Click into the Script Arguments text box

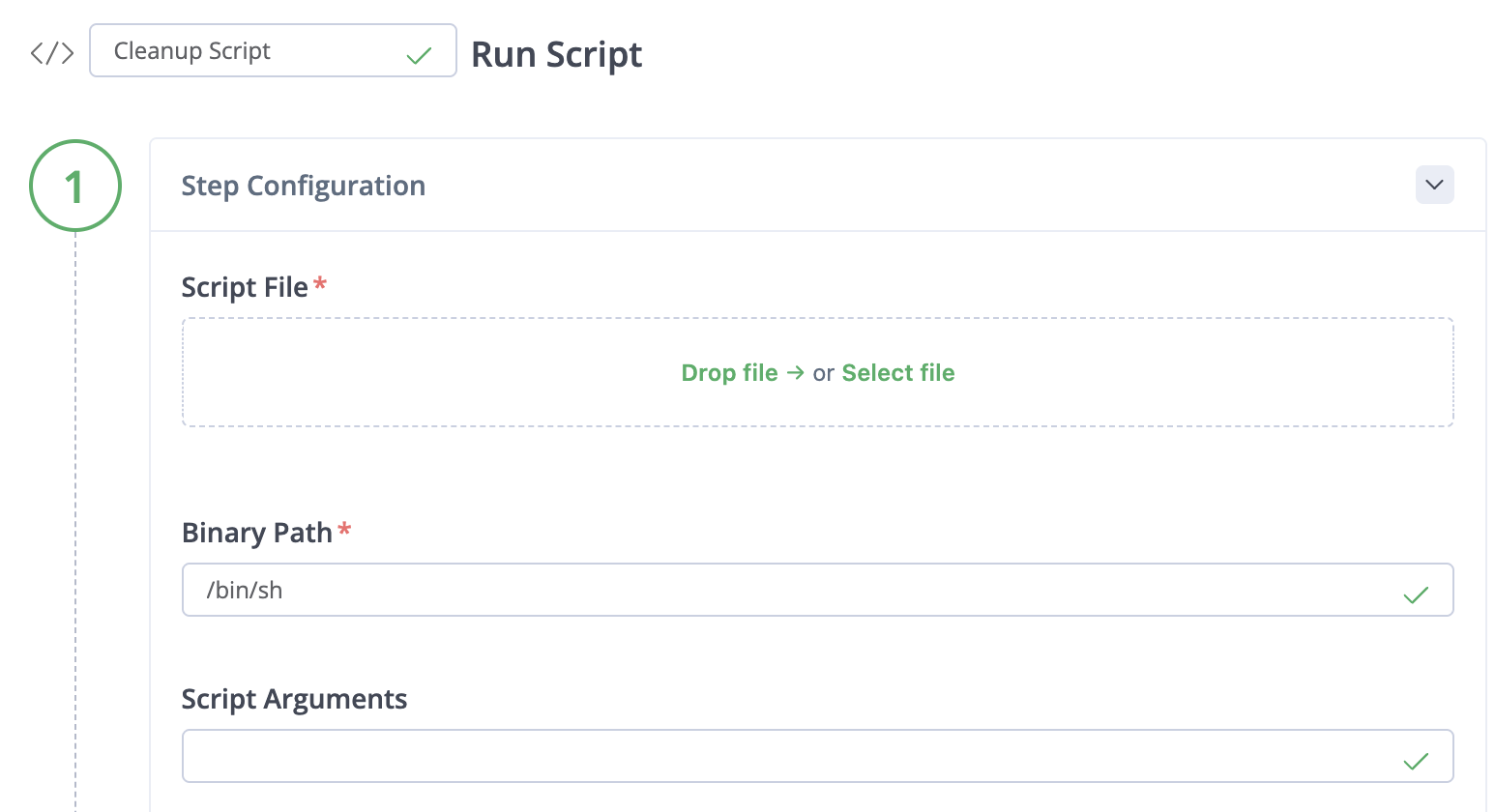[774, 756]
